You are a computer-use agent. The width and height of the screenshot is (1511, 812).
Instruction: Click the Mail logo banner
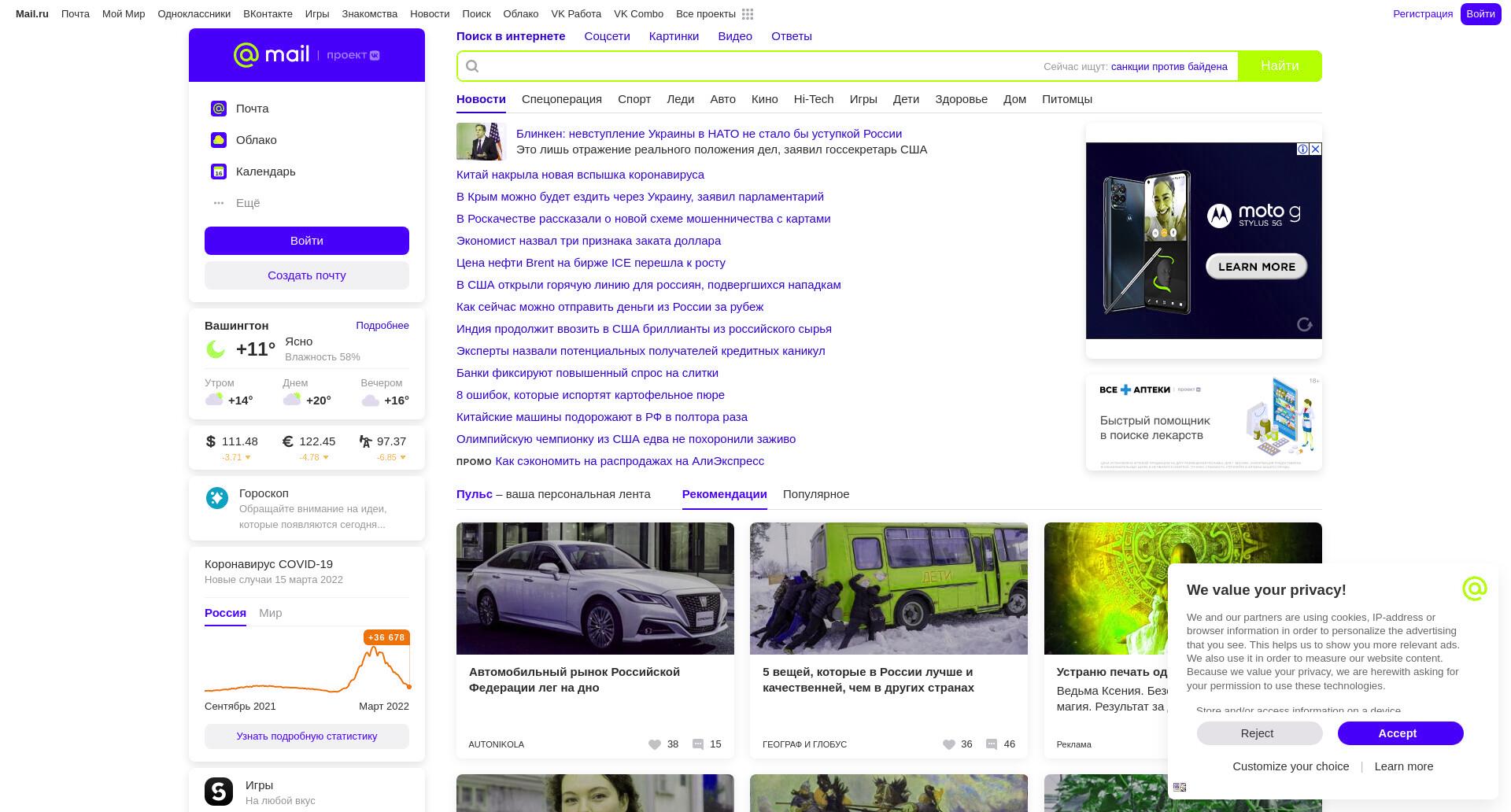pyautogui.click(x=307, y=55)
